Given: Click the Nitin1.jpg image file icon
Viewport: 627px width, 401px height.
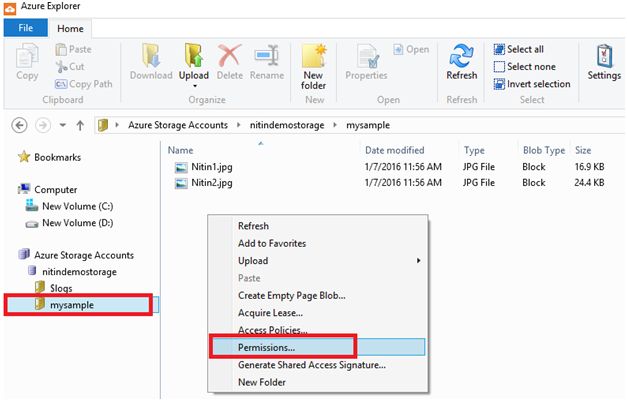Looking at the screenshot, I should click(181, 167).
